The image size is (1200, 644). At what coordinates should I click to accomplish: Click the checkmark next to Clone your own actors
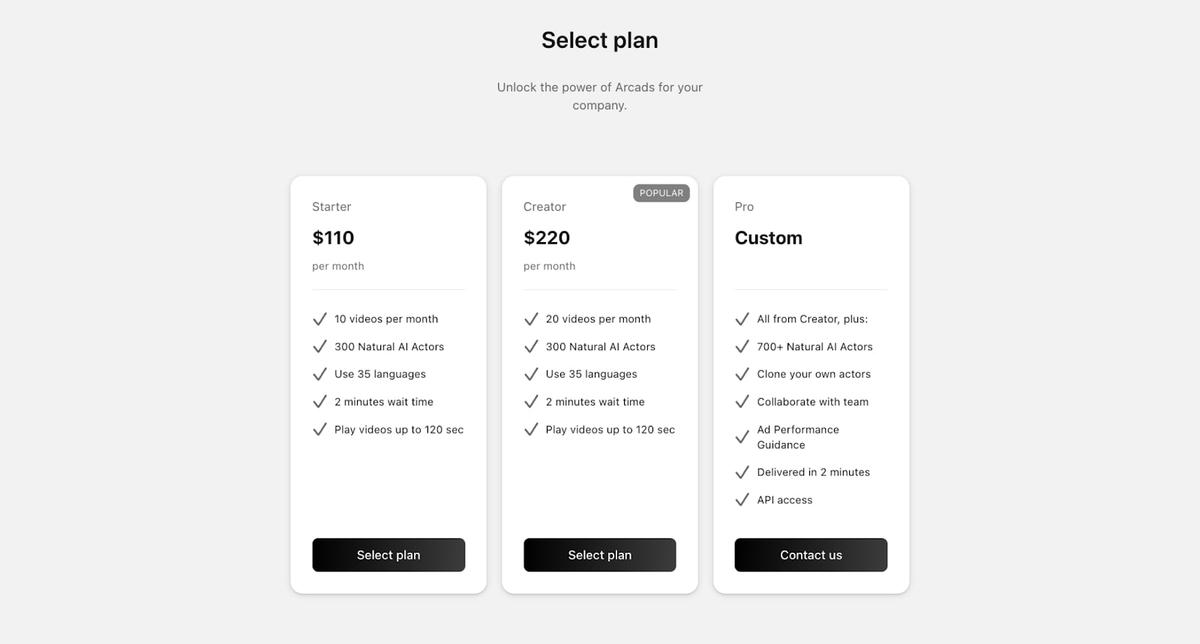[742, 373]
